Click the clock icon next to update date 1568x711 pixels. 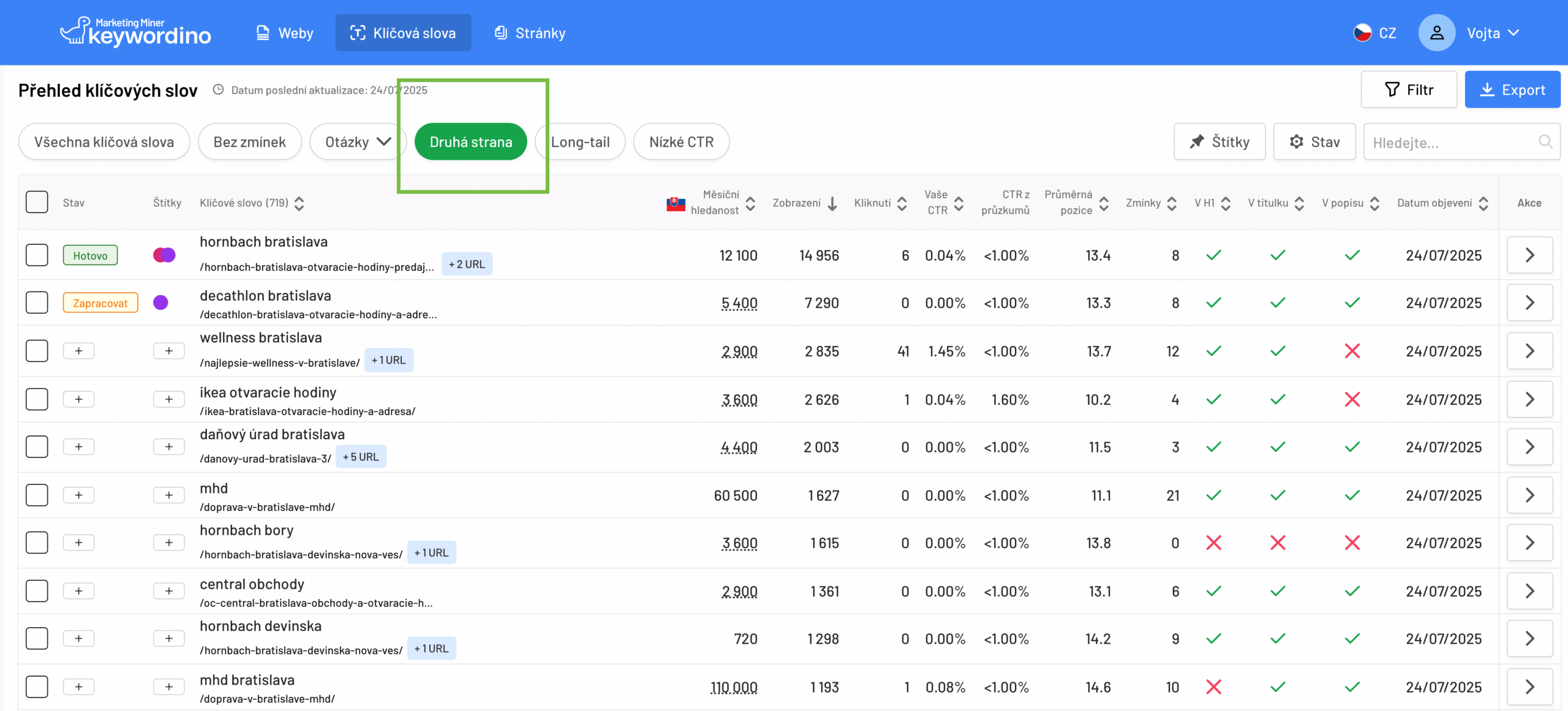pyautogui.click(x=218, y=90)
